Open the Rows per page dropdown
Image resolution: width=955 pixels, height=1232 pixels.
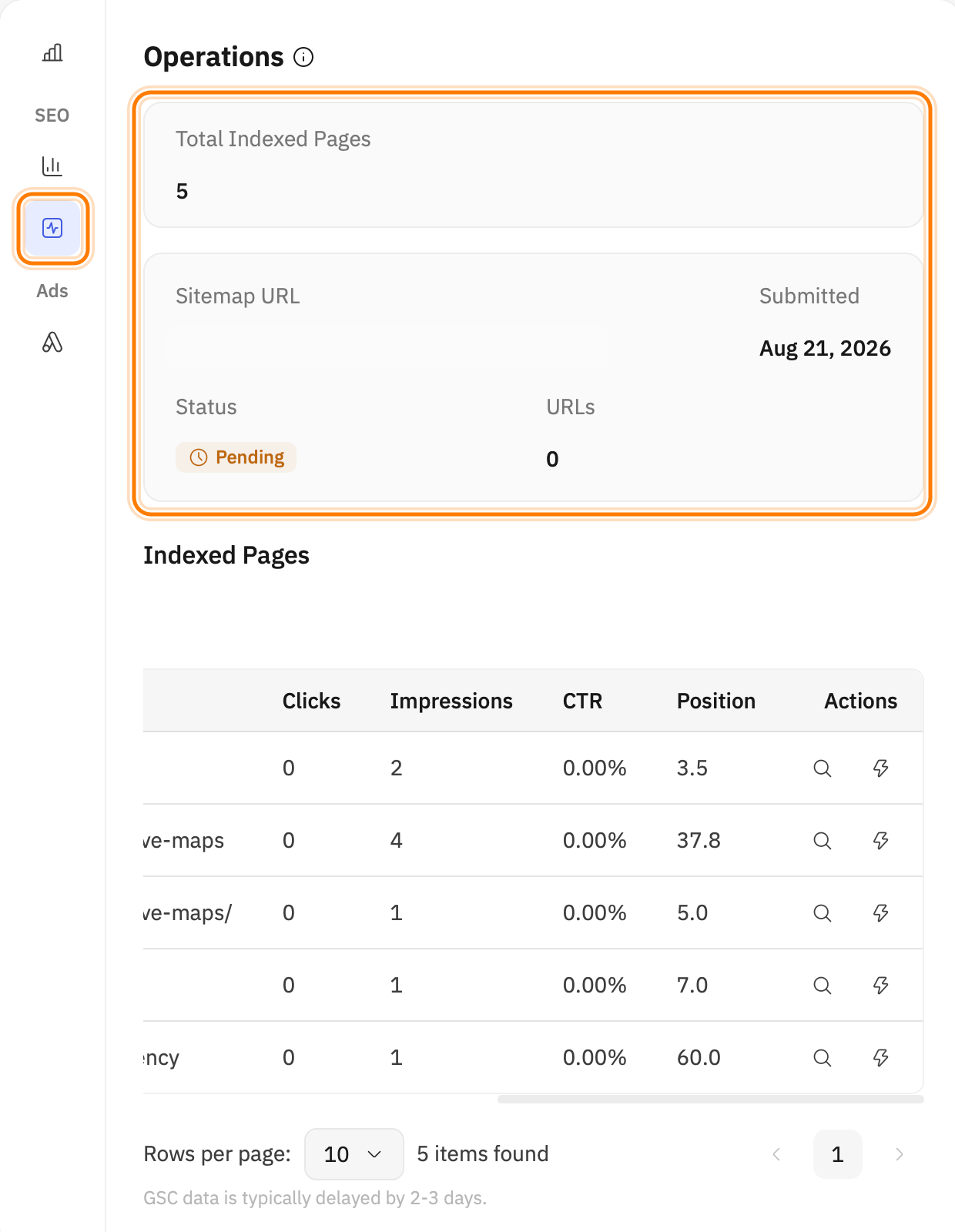[354, 1154]
